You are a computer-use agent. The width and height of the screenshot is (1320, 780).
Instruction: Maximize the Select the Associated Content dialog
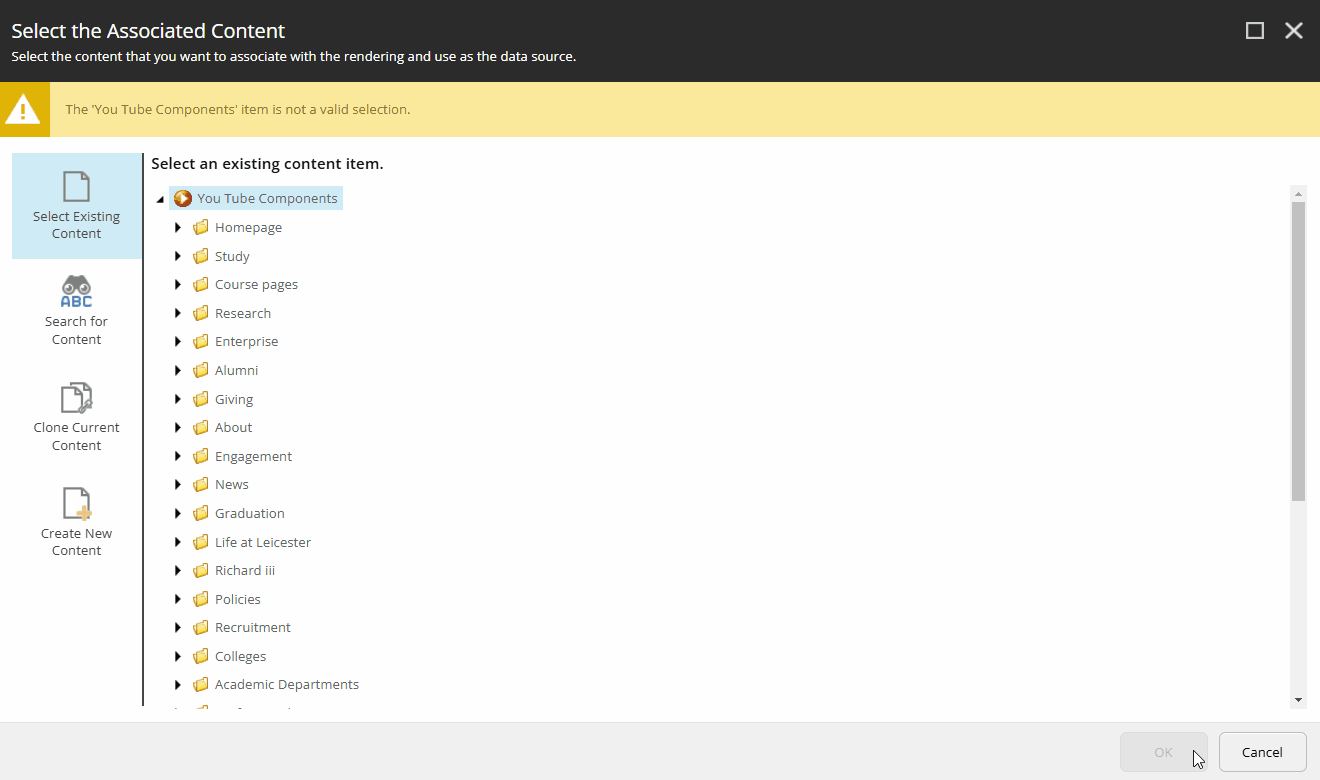(x=1254, y=30)
